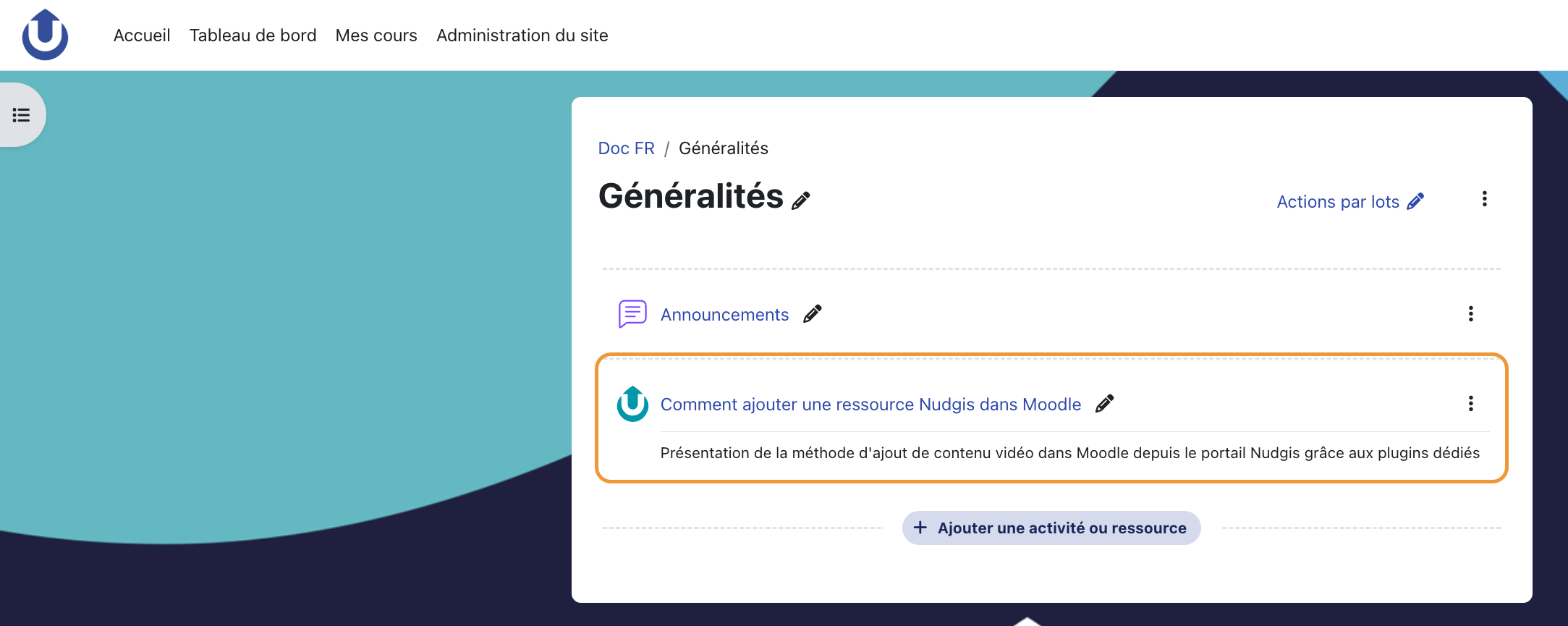1568x626 pixels.
Task: Click pencil icon next to Actions par lots
Action: [1415, 201]
